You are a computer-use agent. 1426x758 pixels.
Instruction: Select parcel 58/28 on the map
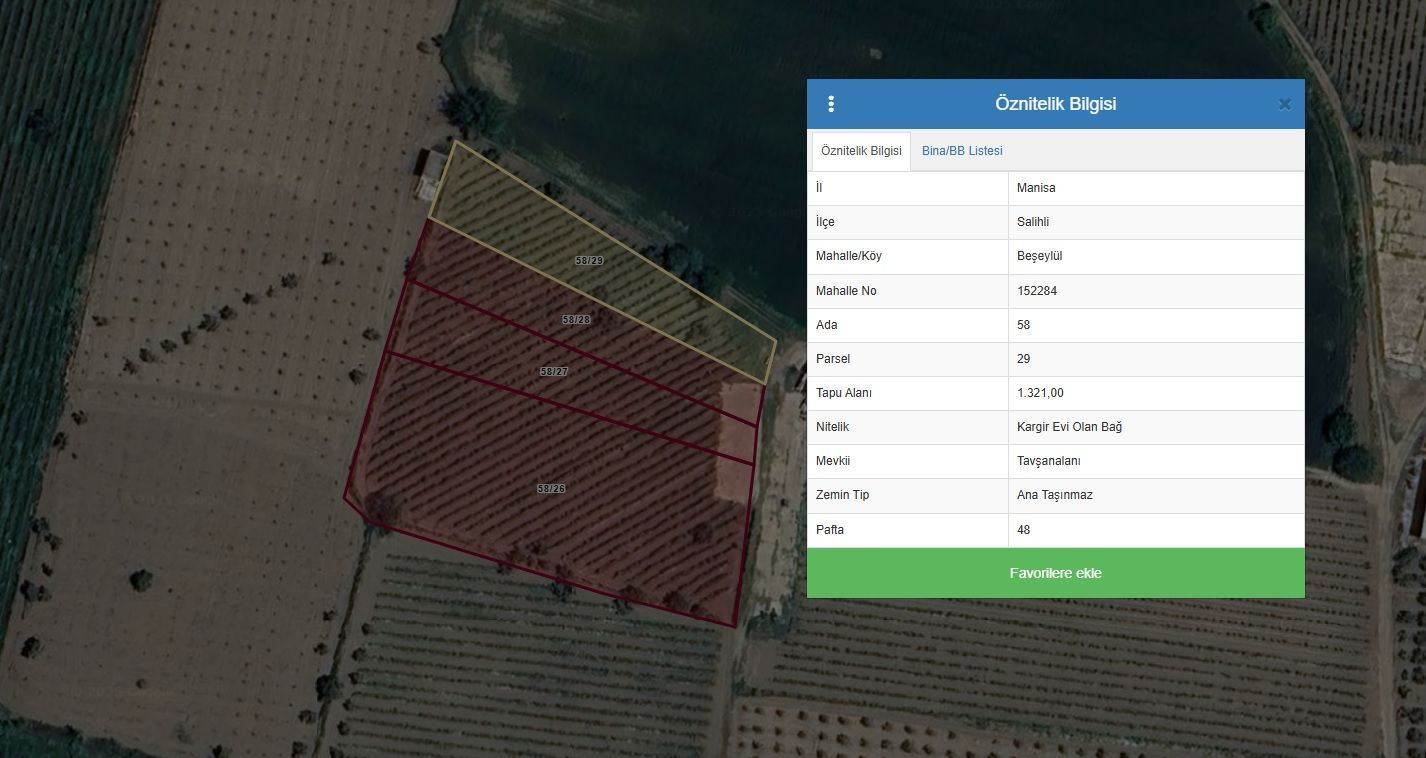tap(576, 320)
